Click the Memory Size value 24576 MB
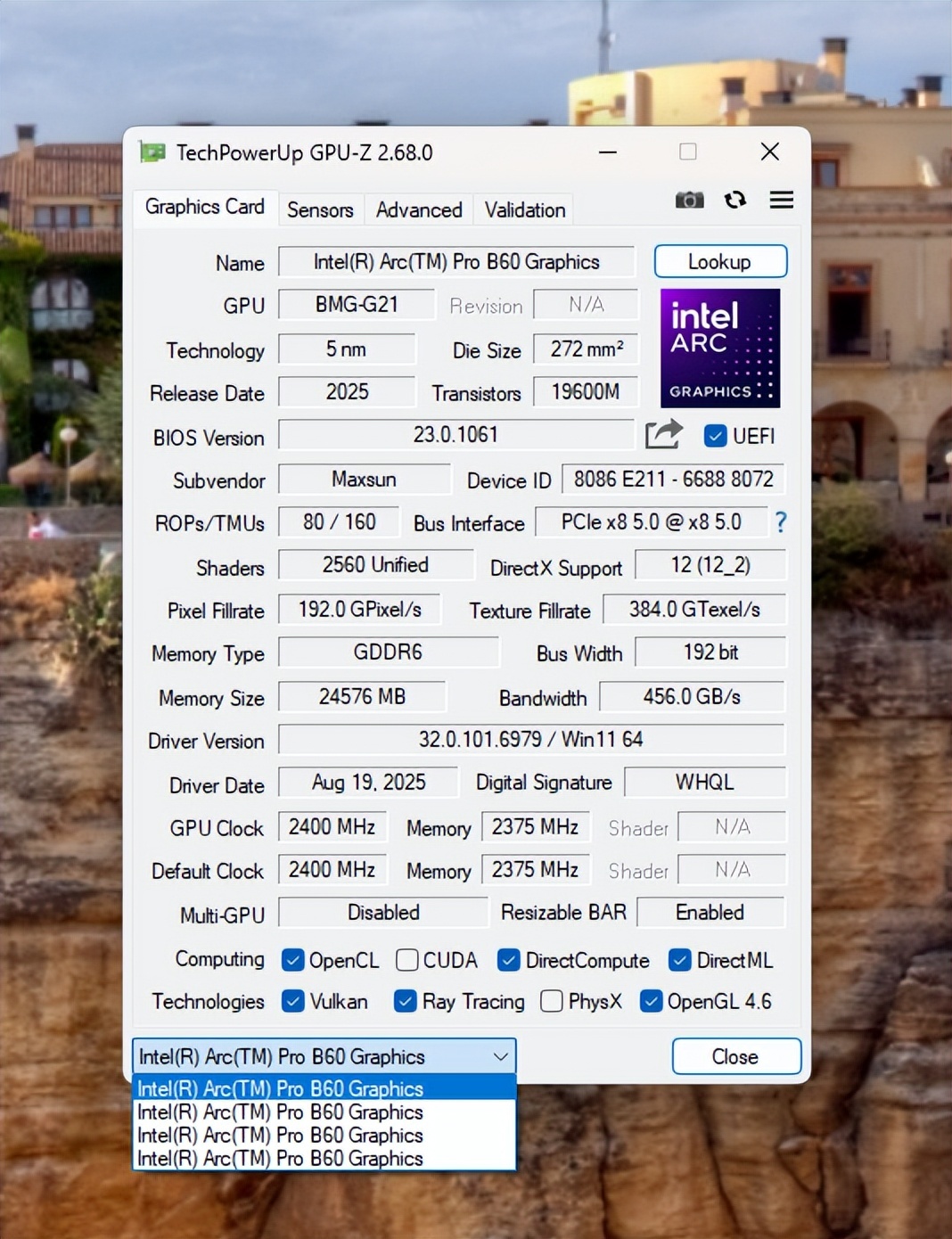The width and height of the screenshot is (952, 1239). click(x=362, y=697)
